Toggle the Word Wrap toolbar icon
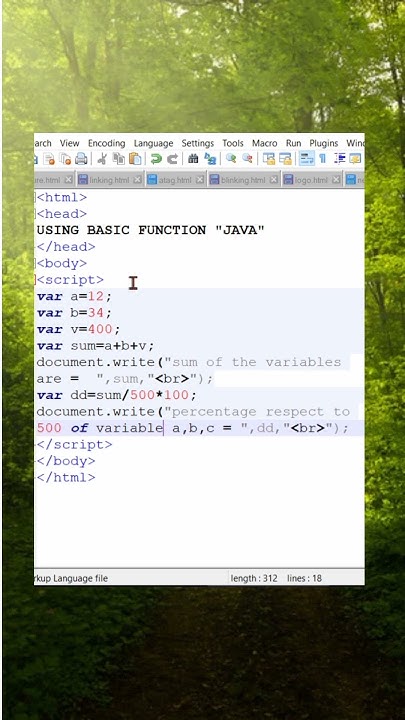This screenshot has height=720, width=405. pos(306,159)
